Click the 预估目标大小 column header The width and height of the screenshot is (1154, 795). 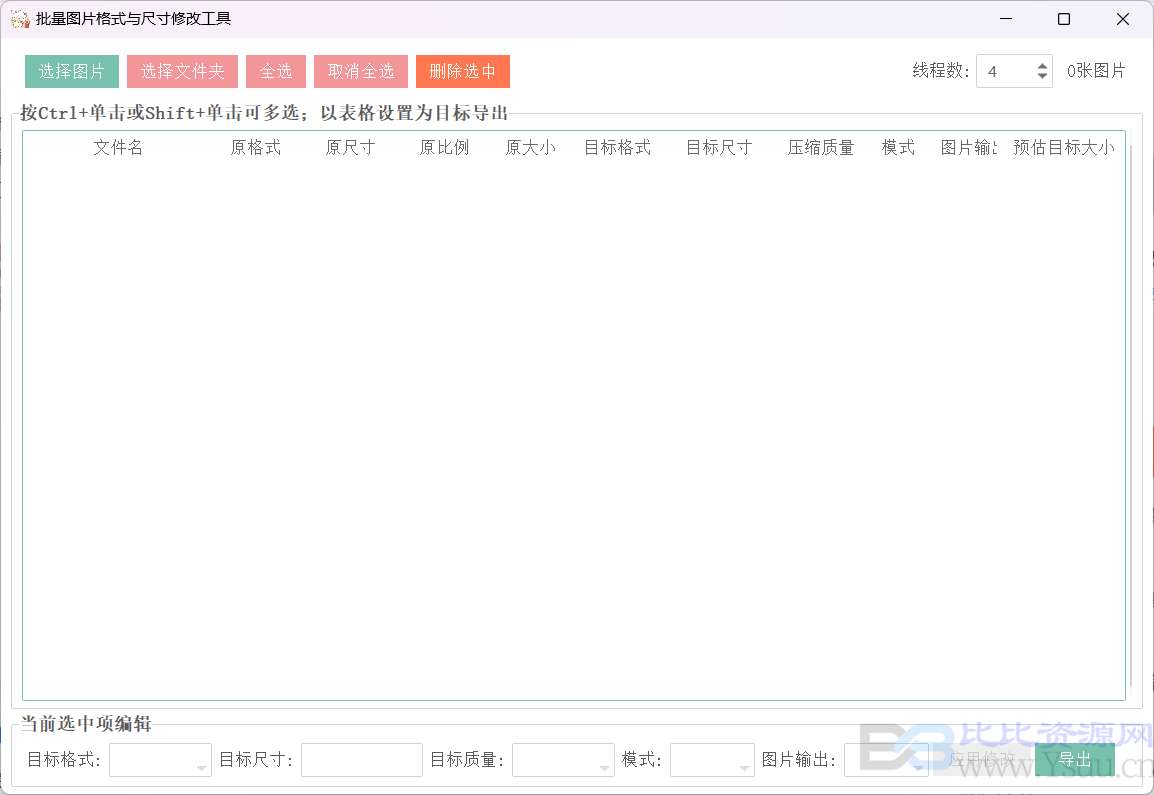(1063, 148)
